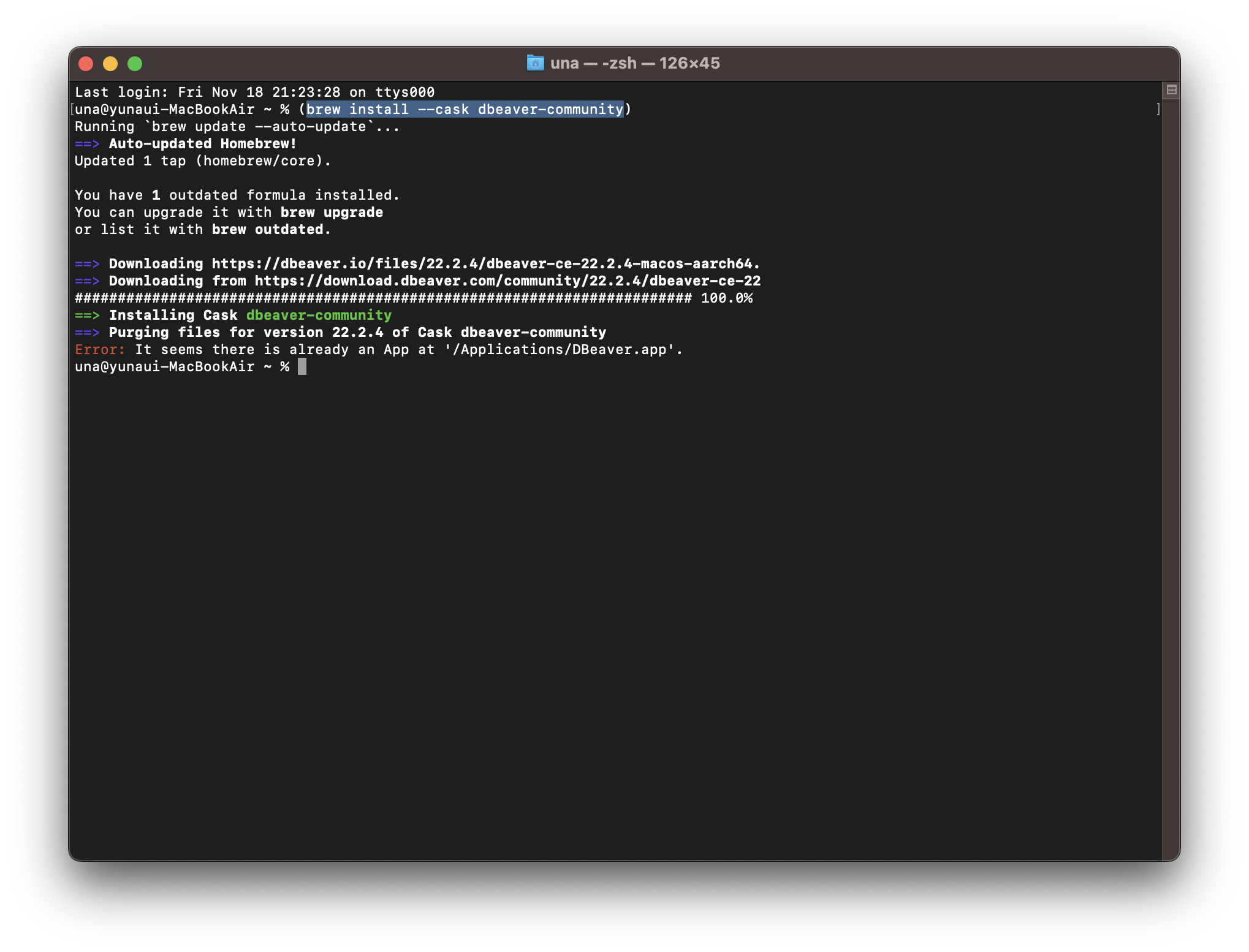Click the split pane icon at top right

click(1171, 90)
